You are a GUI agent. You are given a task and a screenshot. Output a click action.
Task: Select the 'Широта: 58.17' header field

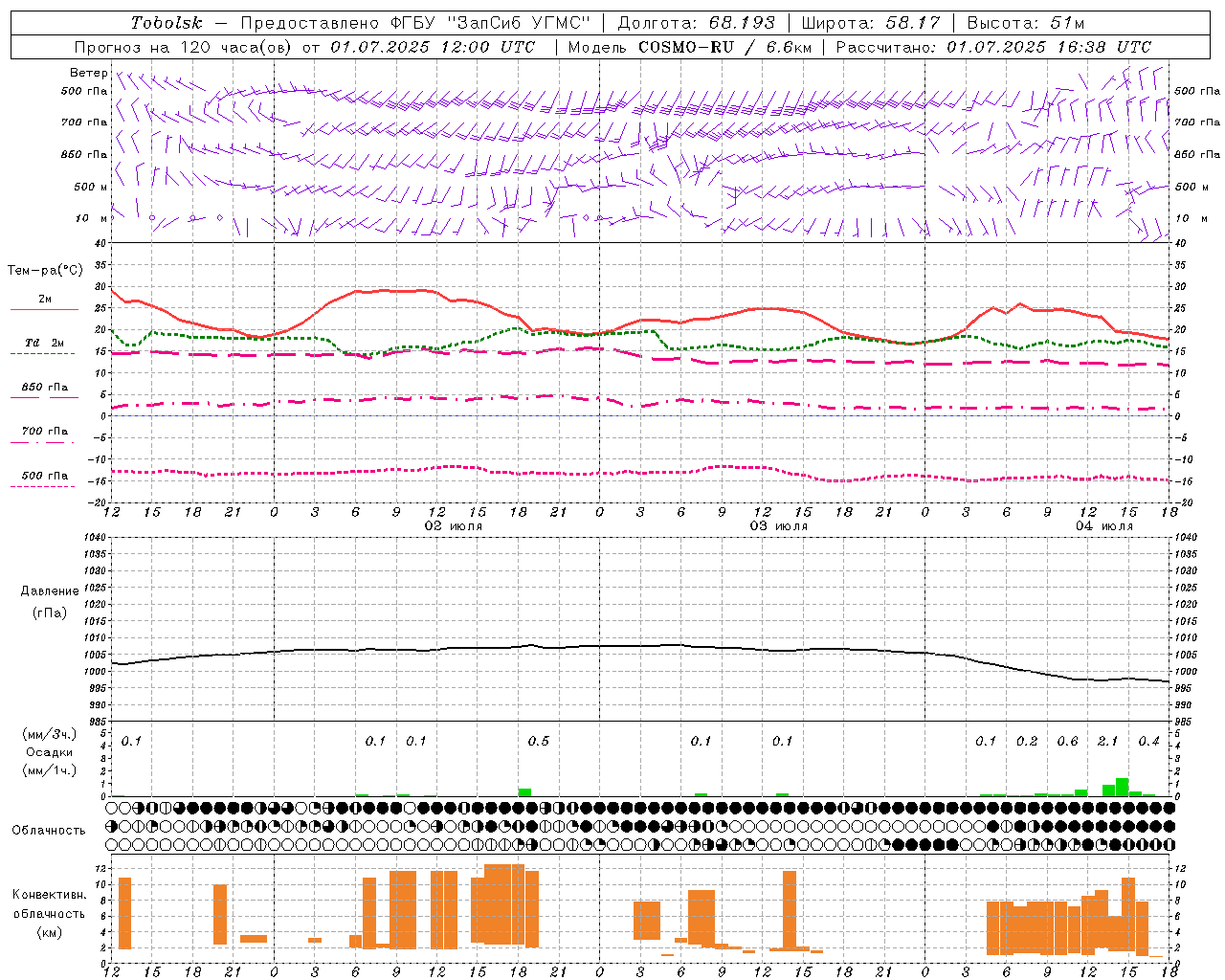(x=871, y=23)
